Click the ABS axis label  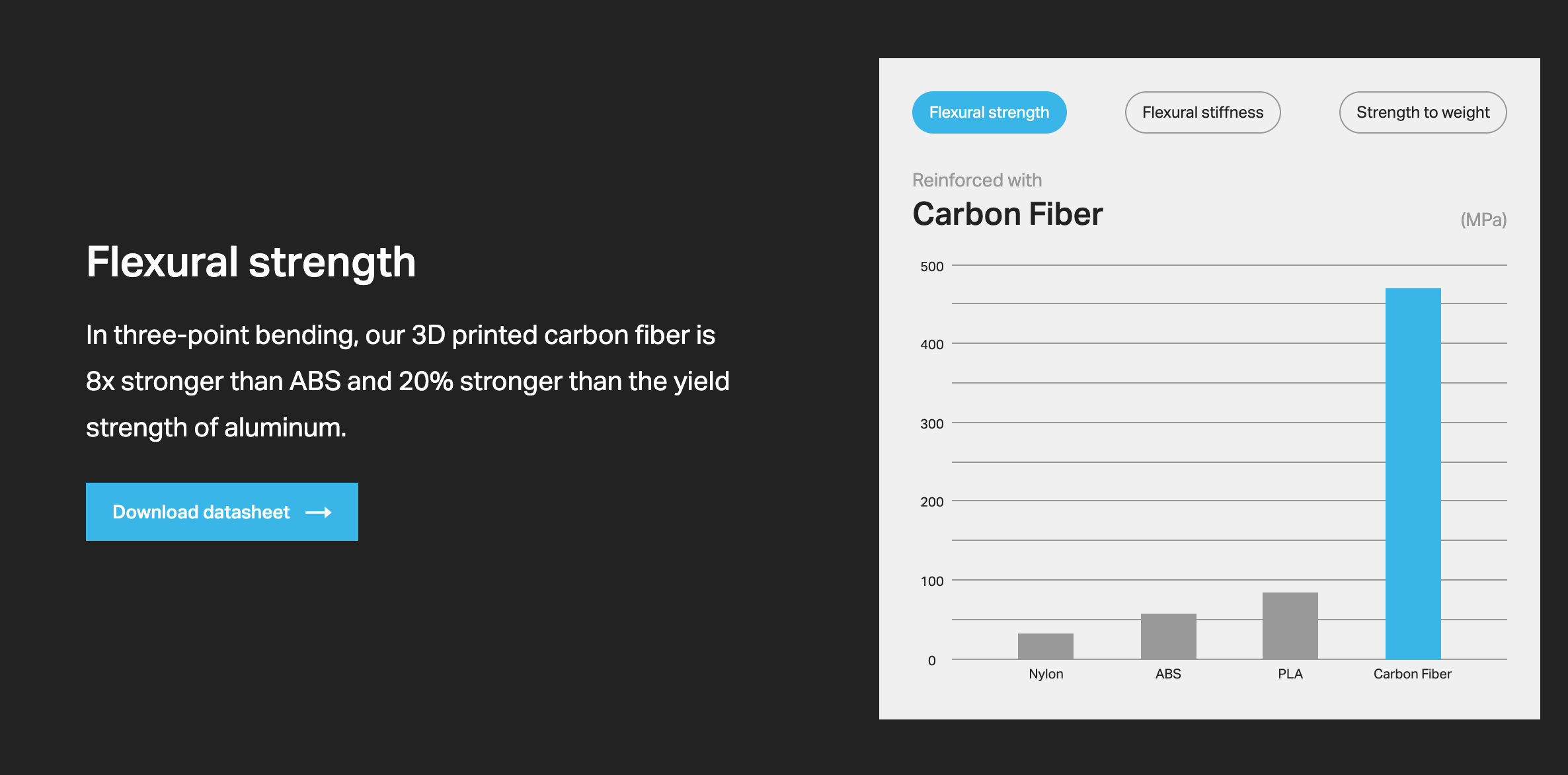[1168, 674]
